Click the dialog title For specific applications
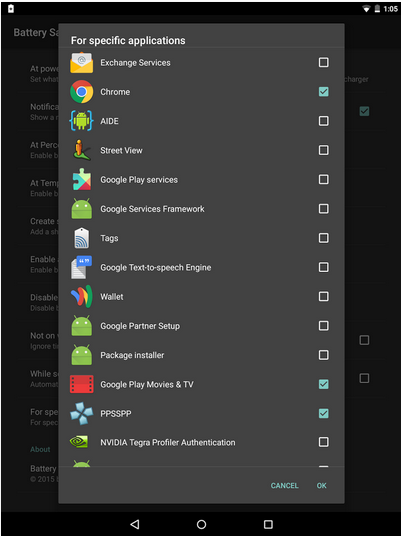Screen dimensions: 401x536 coord(128,40)
